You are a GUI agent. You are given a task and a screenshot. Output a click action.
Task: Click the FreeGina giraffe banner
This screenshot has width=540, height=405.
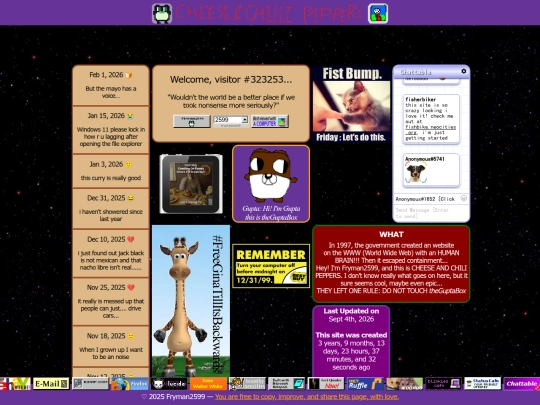pos(191,301)
